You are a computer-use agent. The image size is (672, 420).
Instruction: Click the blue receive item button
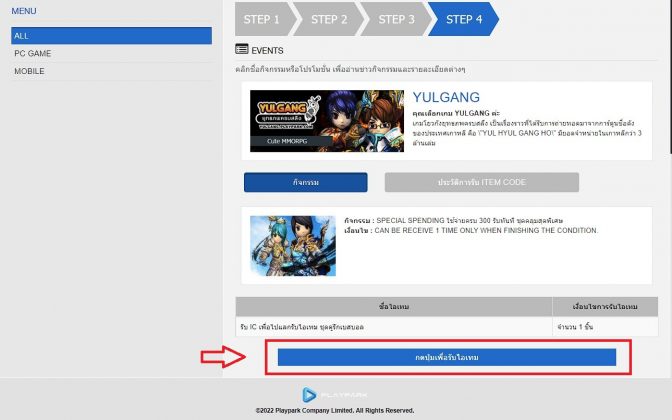point(447,357)
